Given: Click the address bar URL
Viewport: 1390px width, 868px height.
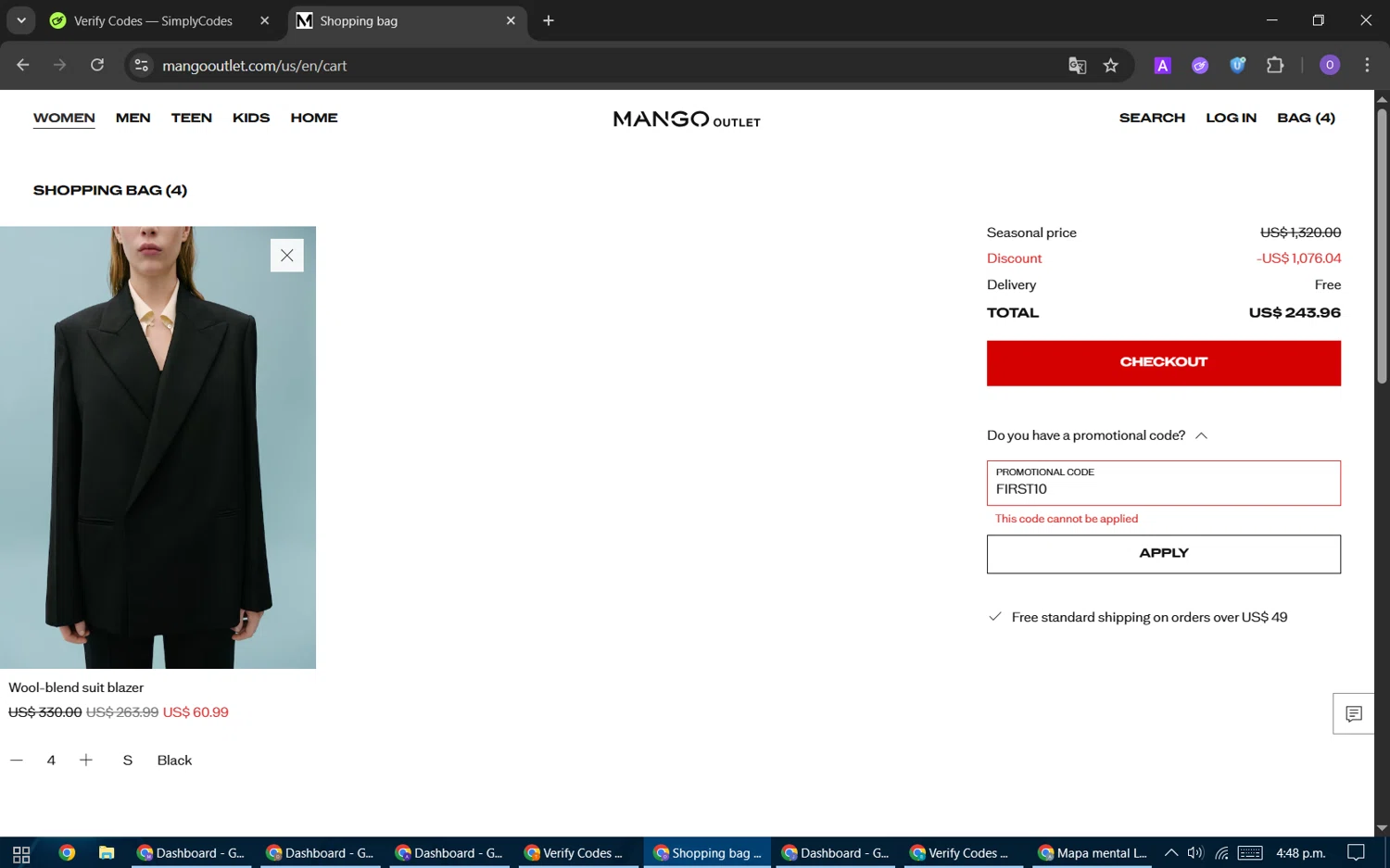Looking at the screenshot, I should tap(255, 66).
